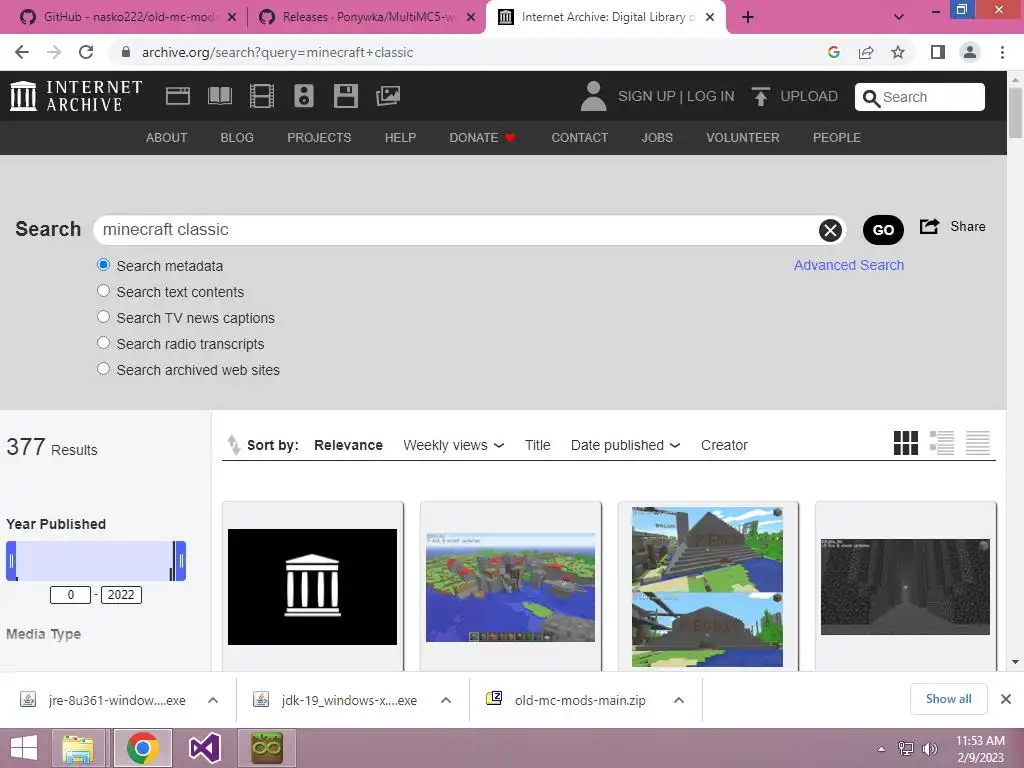Screen dimensions: 1024x768
Task: Toggle sort direction arrows next to Sort by
Action: [x=233, y=445]
